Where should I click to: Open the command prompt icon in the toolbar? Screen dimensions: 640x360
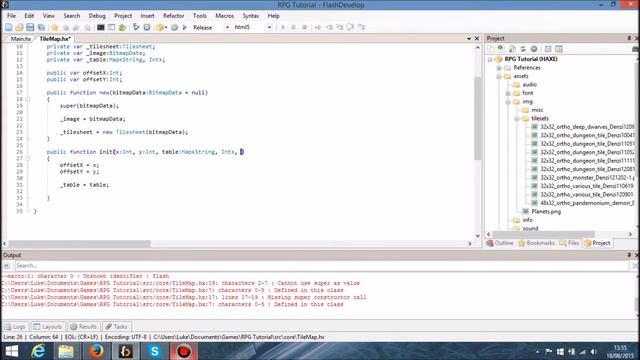[100, 27]
